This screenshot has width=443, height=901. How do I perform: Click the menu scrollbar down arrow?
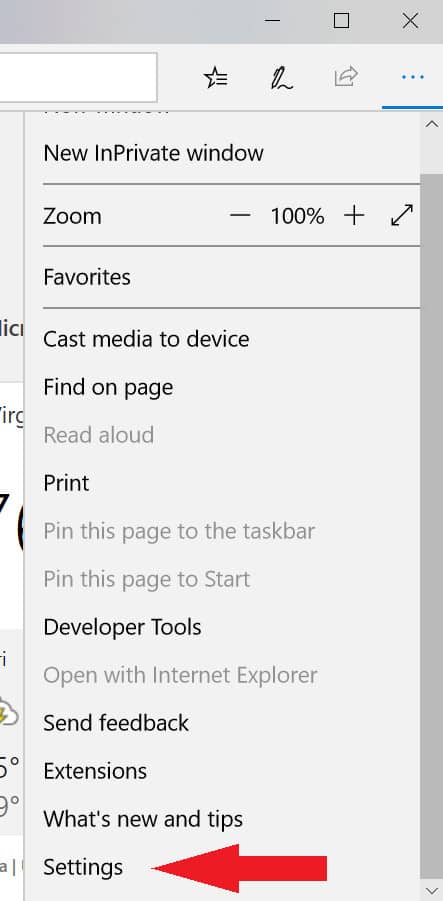[432, 891]
